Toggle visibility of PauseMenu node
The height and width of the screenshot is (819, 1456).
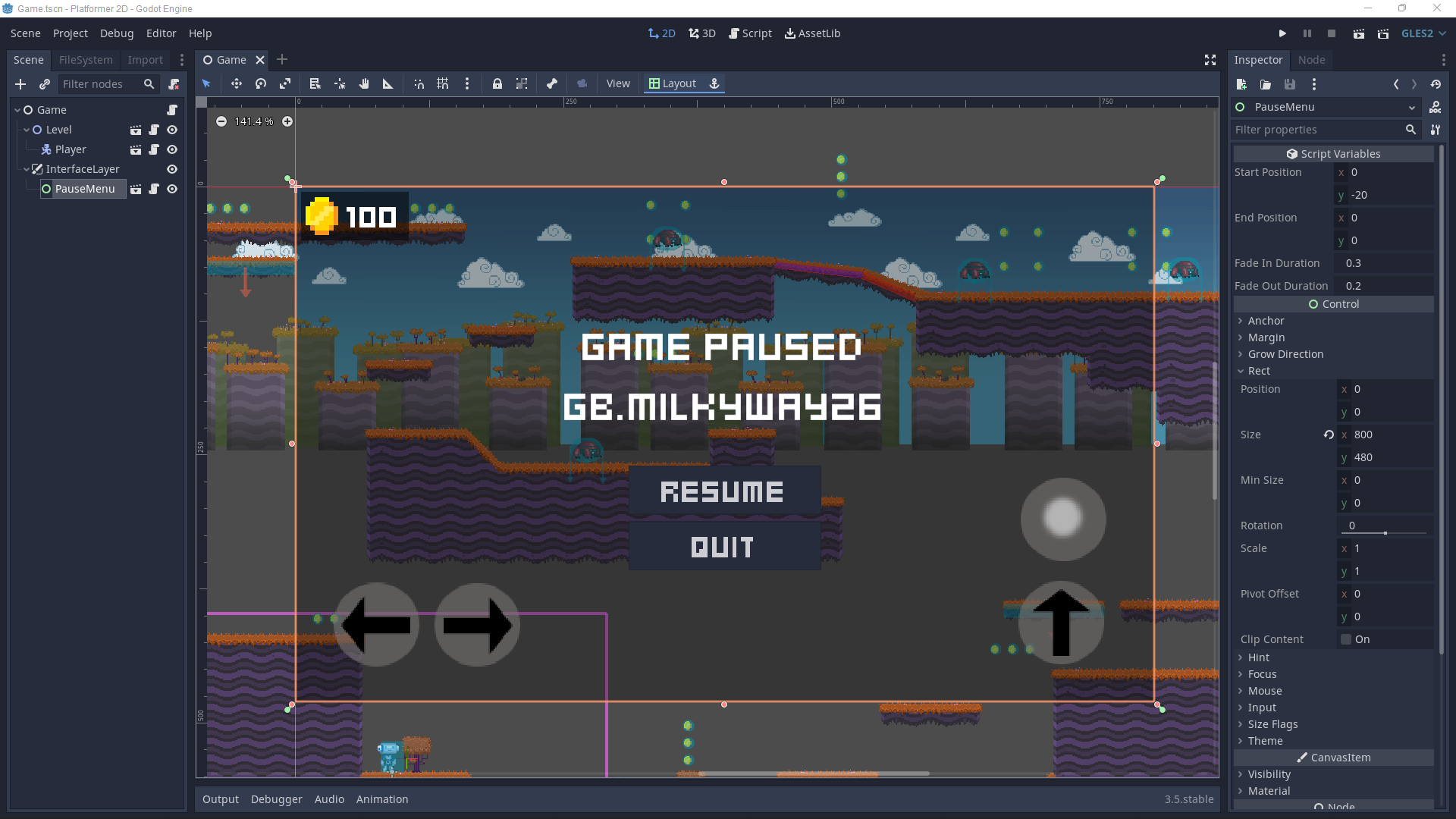click(x=172, y=189)
